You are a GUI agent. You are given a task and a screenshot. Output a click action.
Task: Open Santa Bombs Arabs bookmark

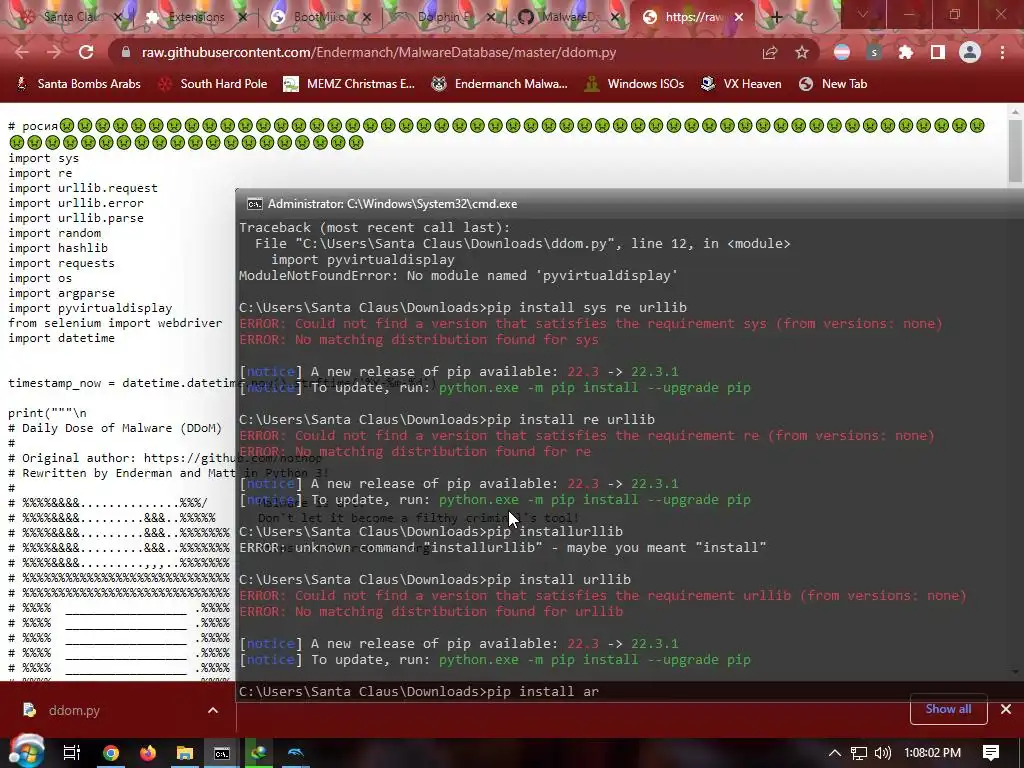(x=78, y=84)
